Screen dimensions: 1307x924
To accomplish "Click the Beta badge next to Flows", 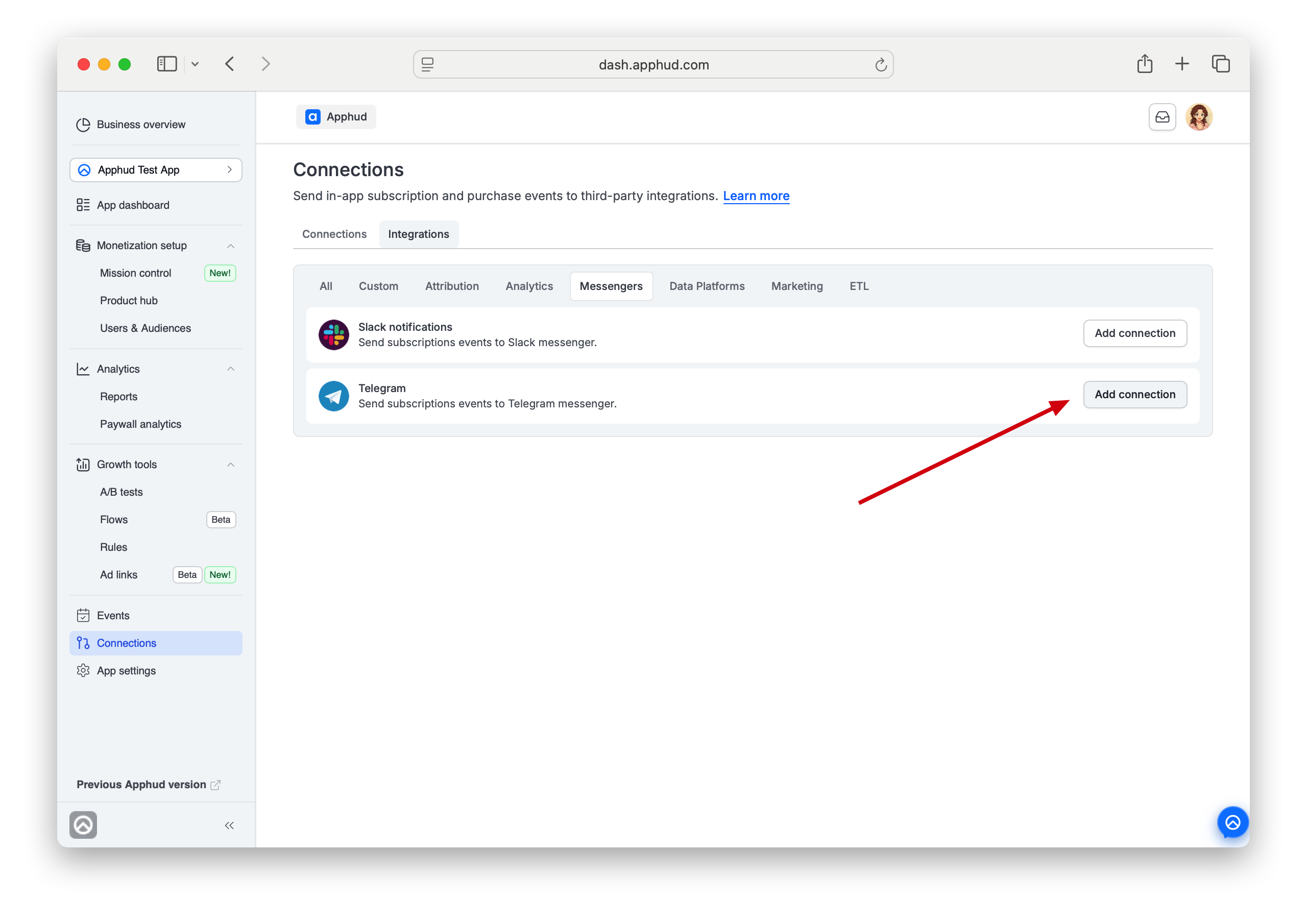I will point(221,520).
